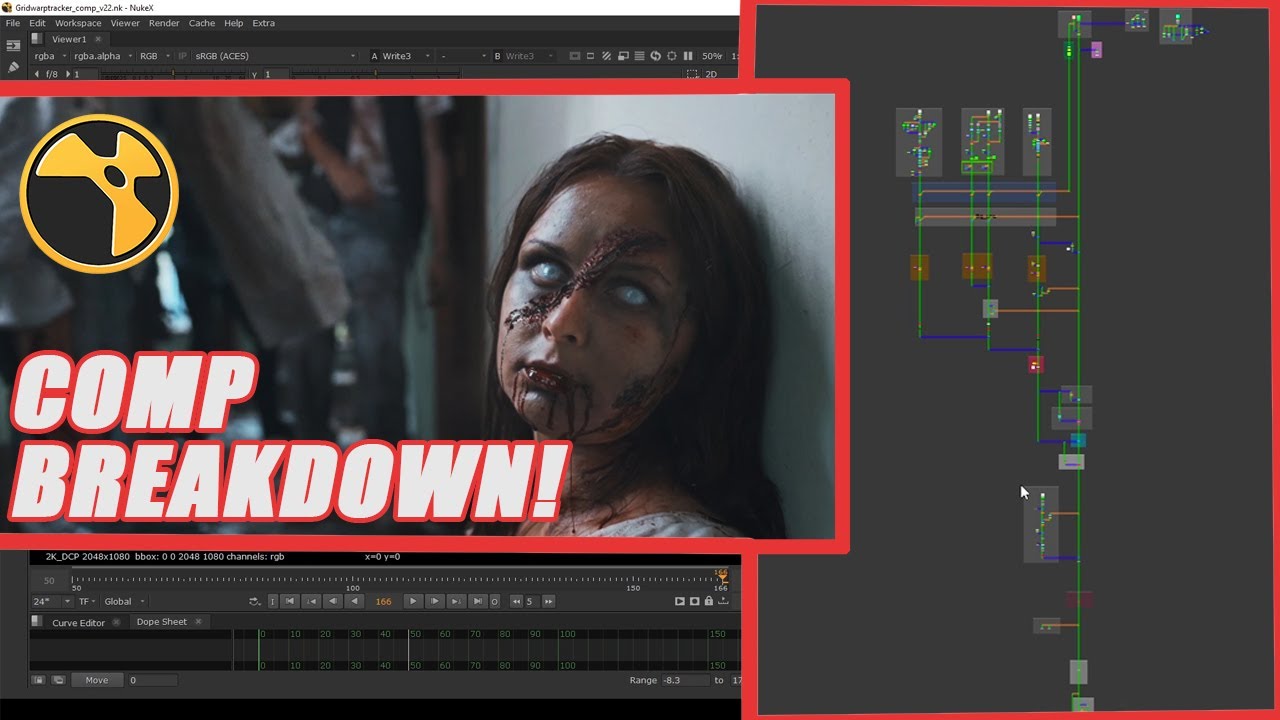This screenshot has height=720, width=1280.
Task: Open the File menu
Action: click(x=13, y=23)
